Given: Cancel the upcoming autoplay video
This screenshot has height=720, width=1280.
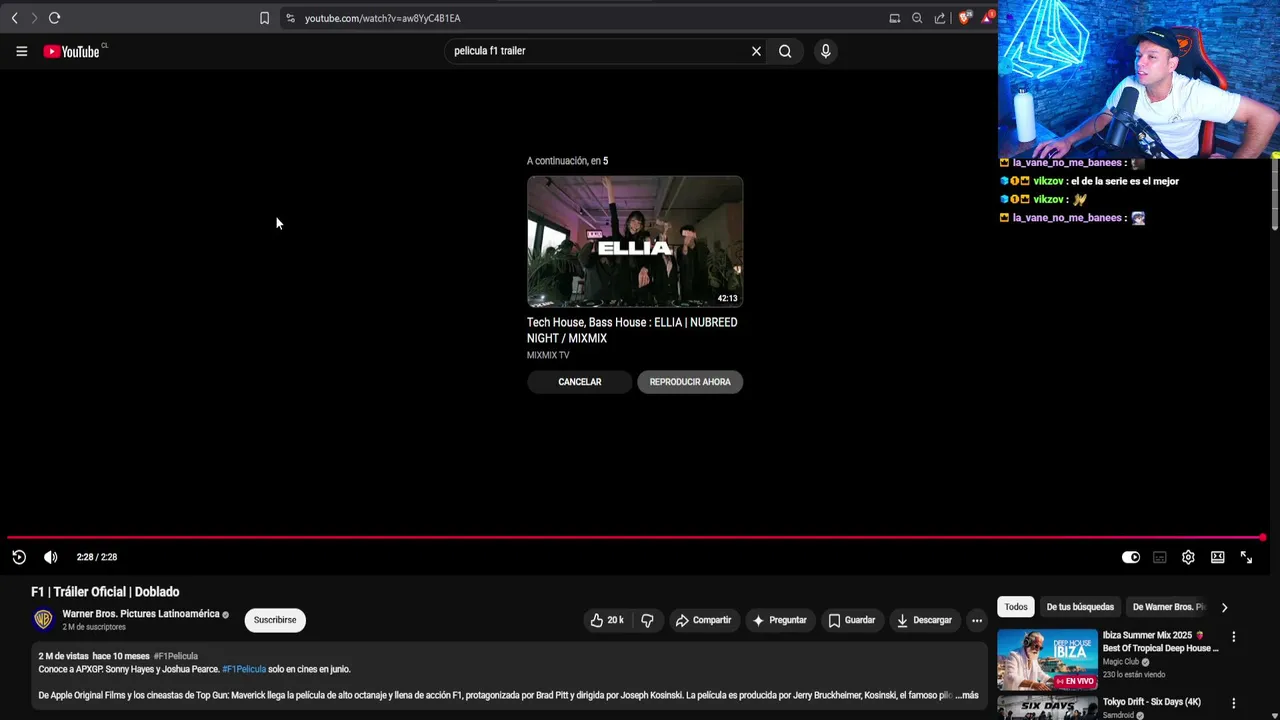Looking at the screenshot, I should click(580, 382).
